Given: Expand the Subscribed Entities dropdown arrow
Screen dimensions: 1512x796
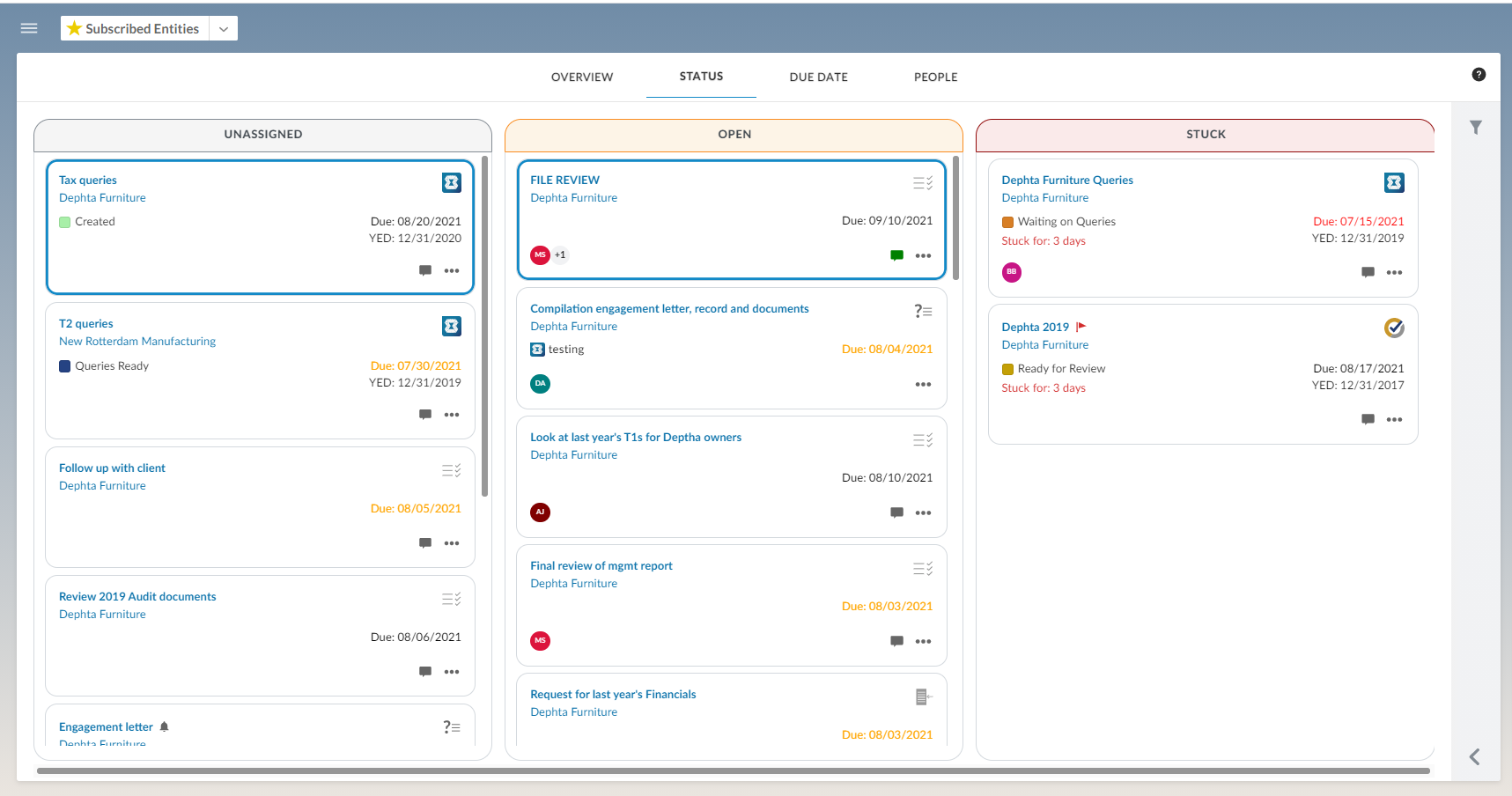Looking at the screenshot, I should [224, 29].
